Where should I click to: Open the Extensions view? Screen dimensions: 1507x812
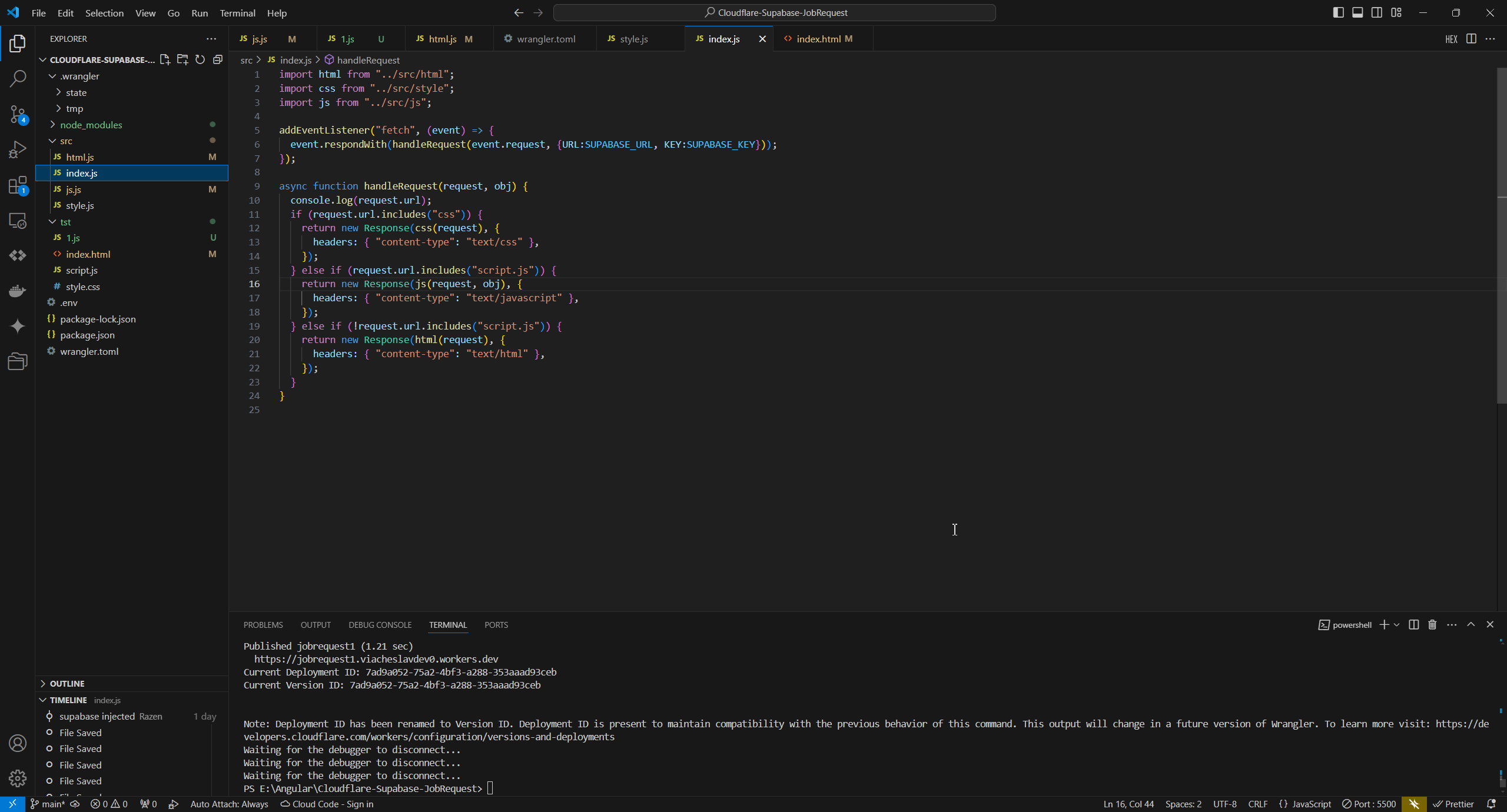click(18, 185)
